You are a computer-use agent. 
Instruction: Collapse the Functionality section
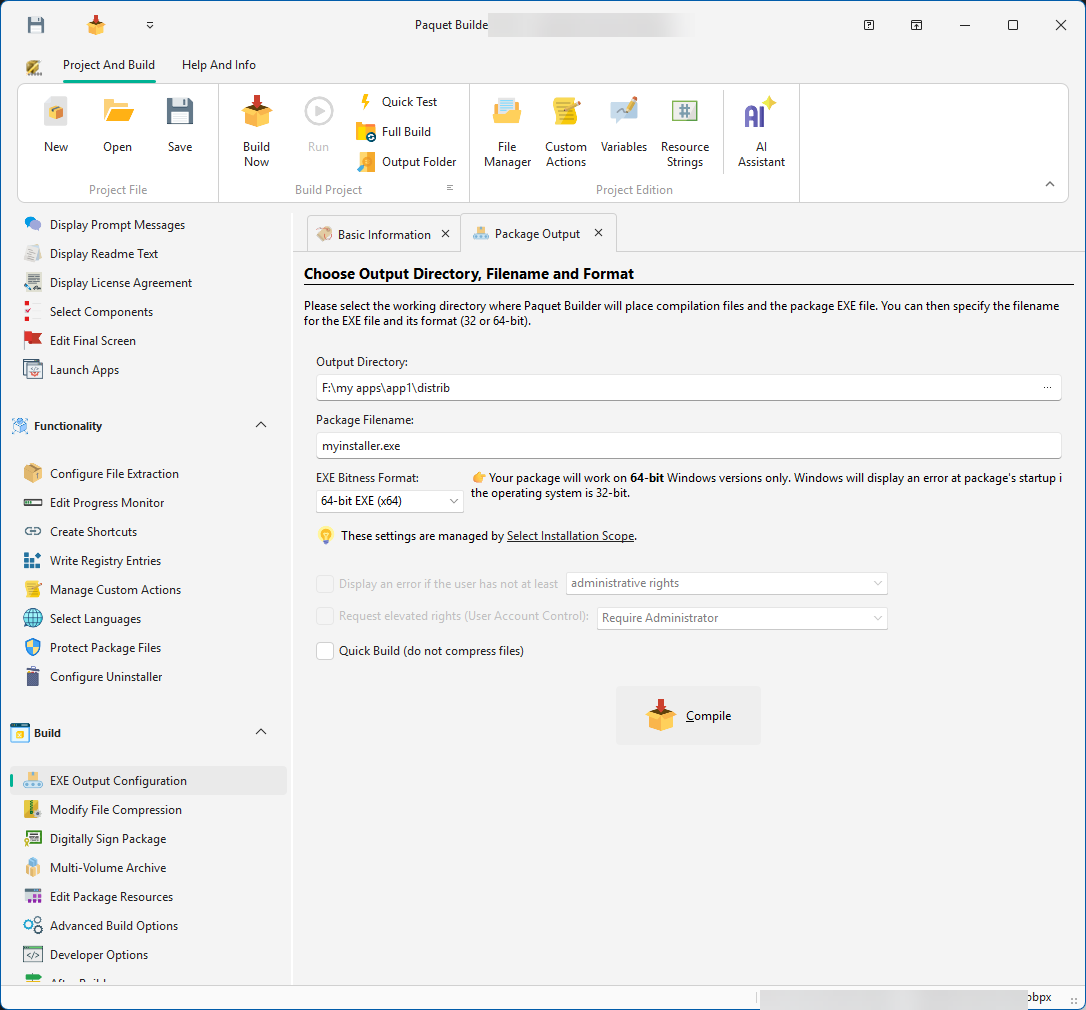tap(261, 424)
